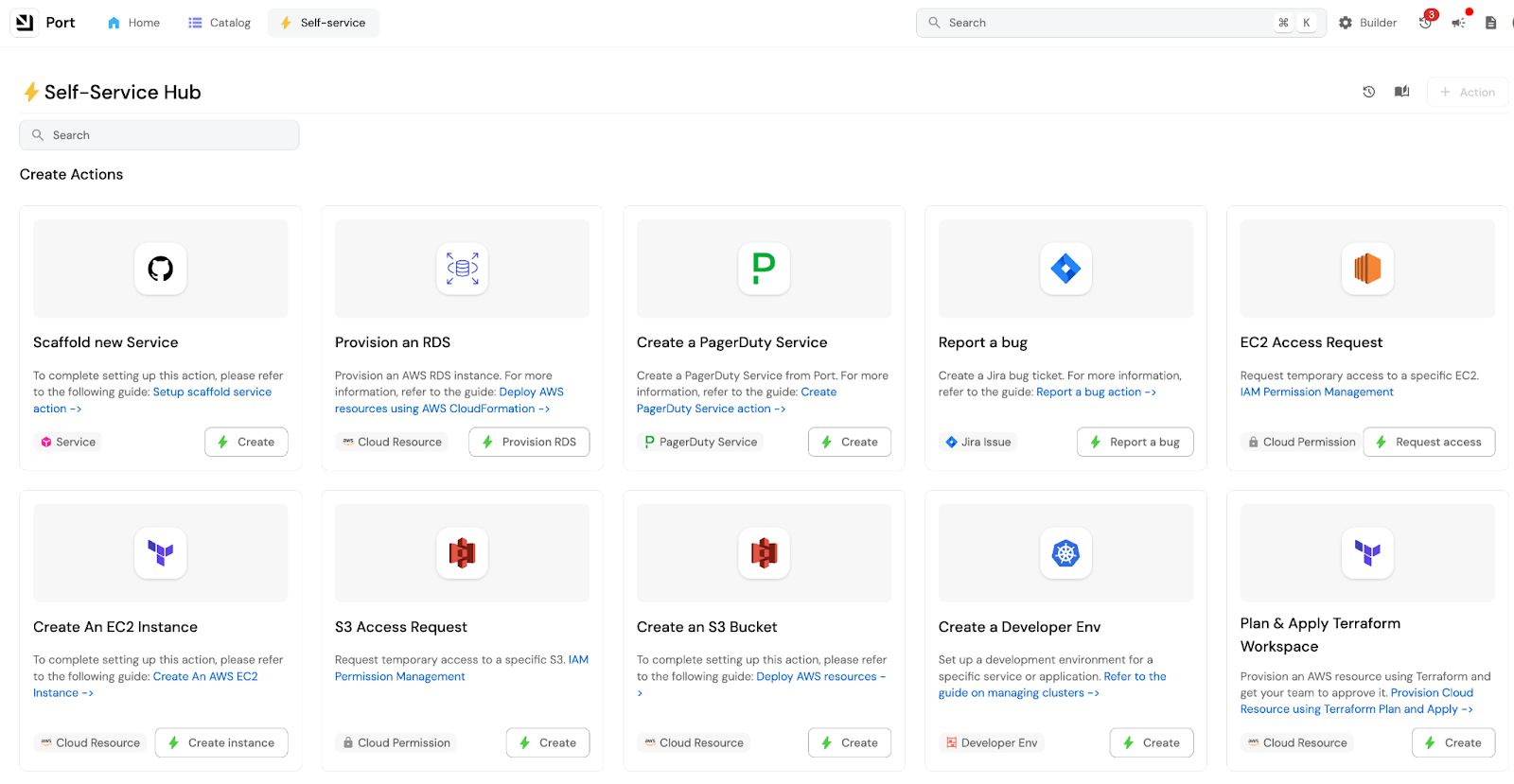Screen dimensions: 1514x784
Task: Click the PagerDuty Service tag
Action: [x=701, y=442]
